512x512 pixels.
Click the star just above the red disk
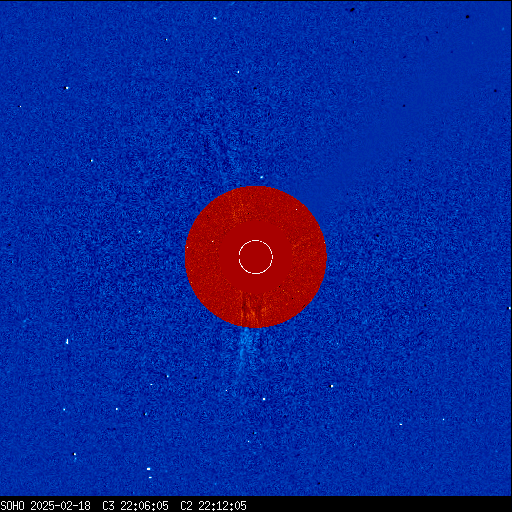pyautogui.click(x=262, y=177)
